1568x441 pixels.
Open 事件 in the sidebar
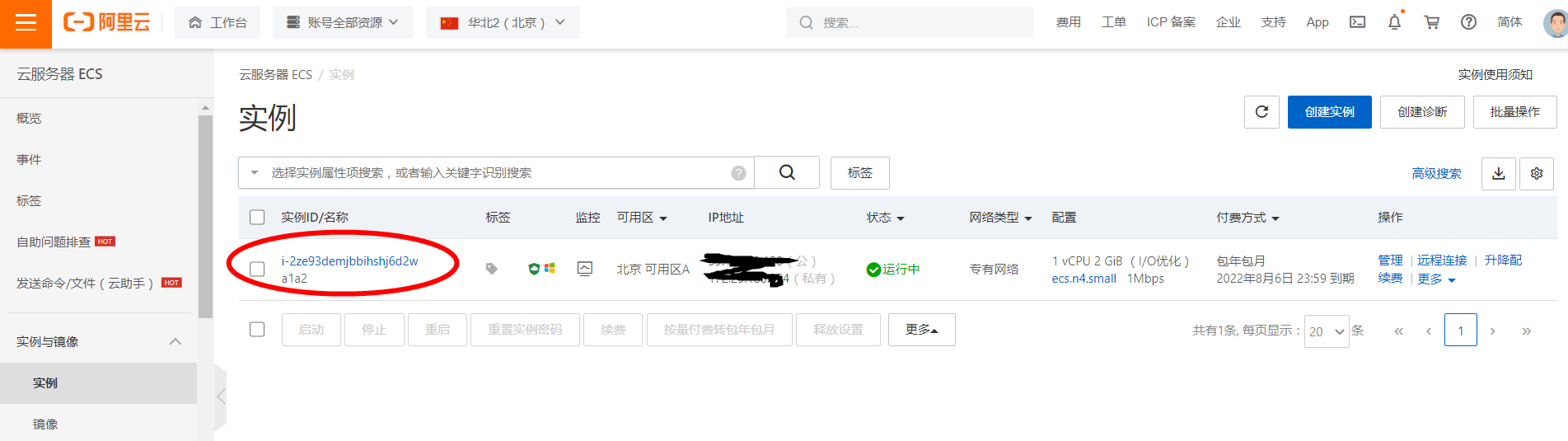point(29,159)
